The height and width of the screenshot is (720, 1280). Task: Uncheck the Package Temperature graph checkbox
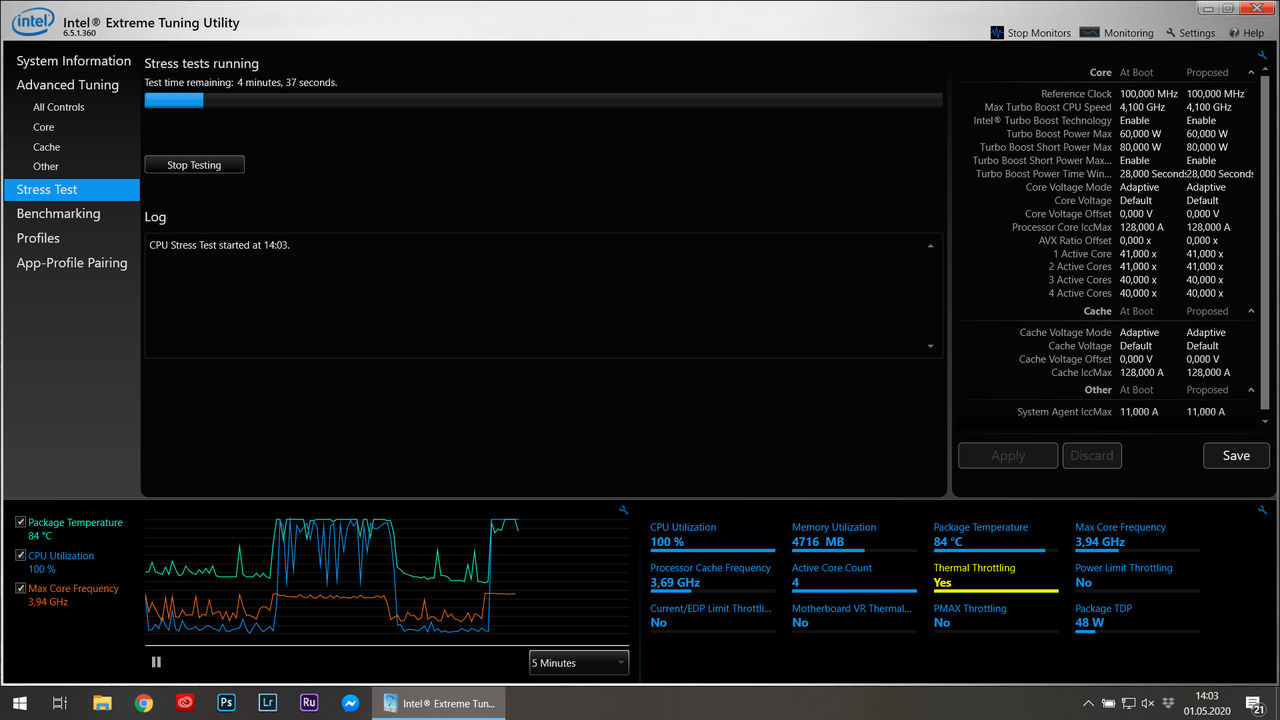pos(21,522)
